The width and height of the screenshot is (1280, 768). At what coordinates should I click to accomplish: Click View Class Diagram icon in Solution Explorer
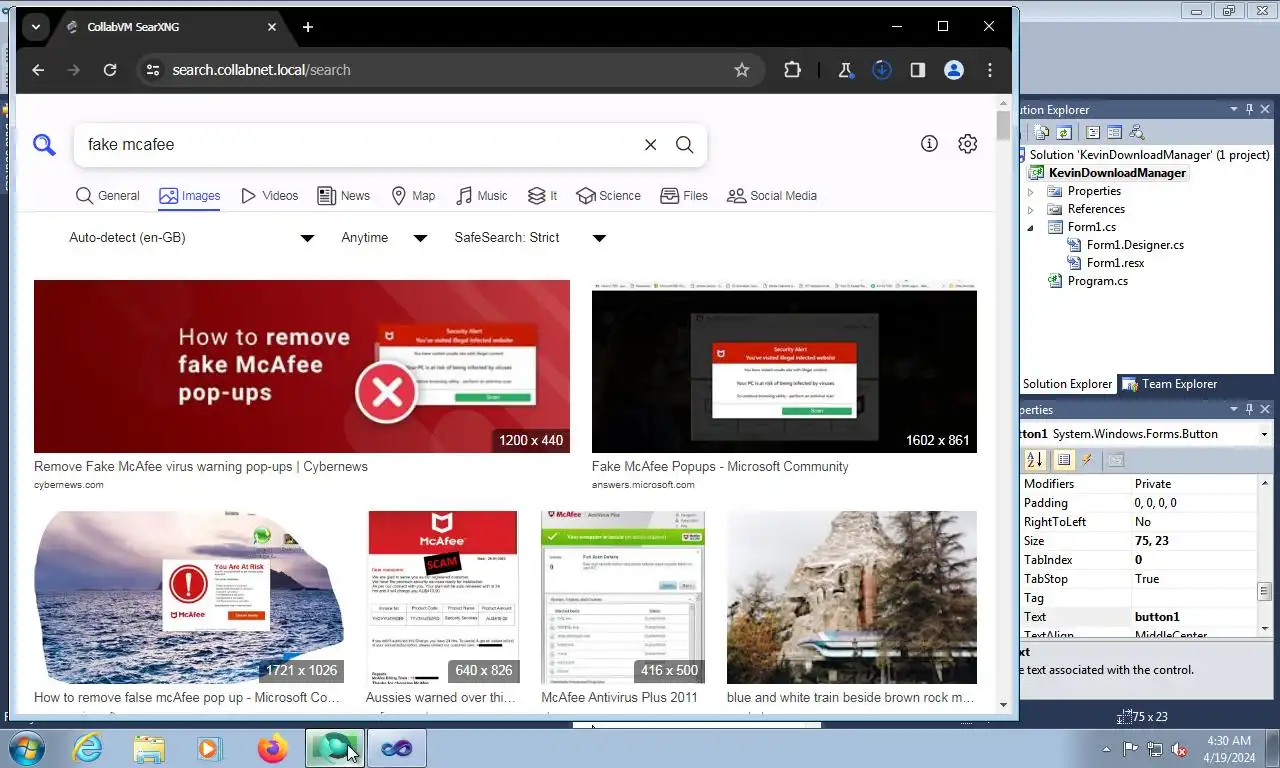(x=1136, y=132)
